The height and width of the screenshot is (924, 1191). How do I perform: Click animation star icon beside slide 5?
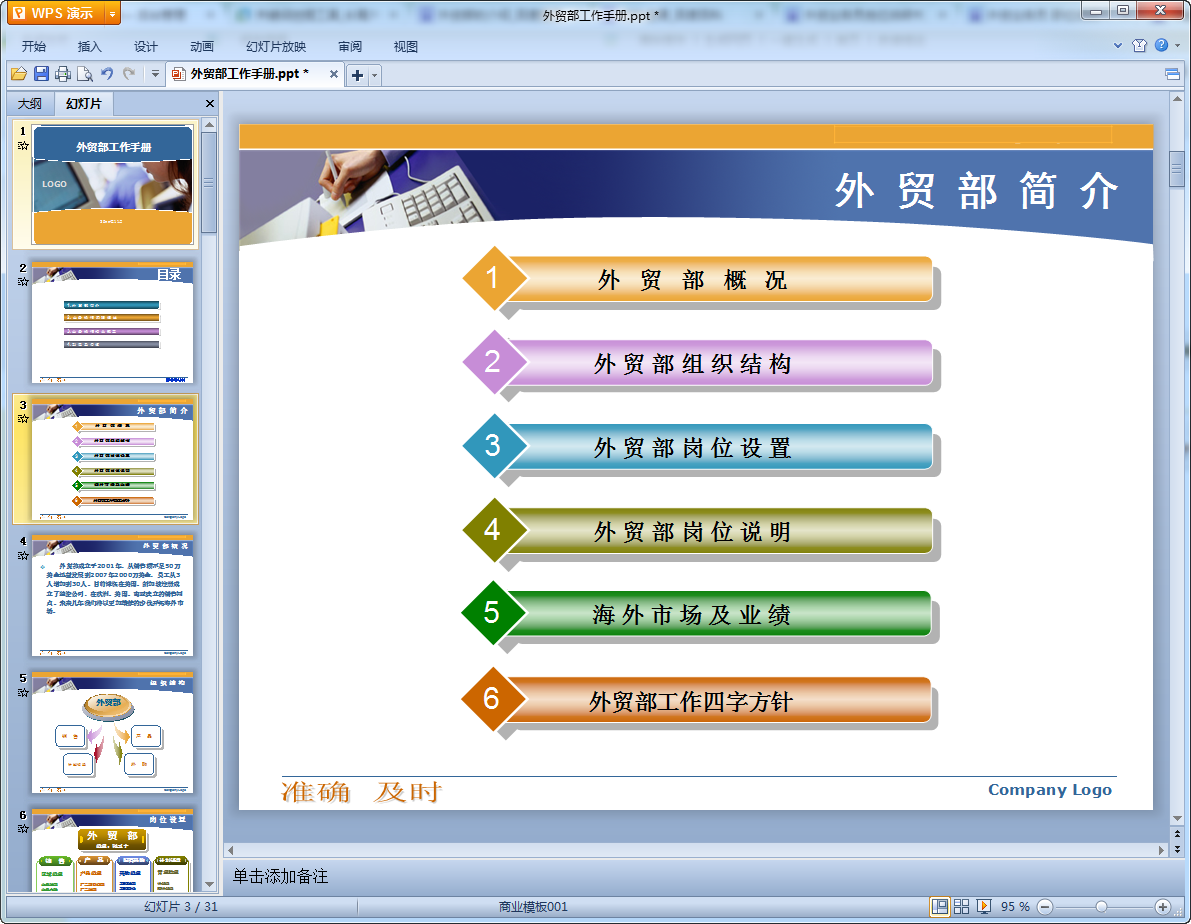tap(23, 692)
